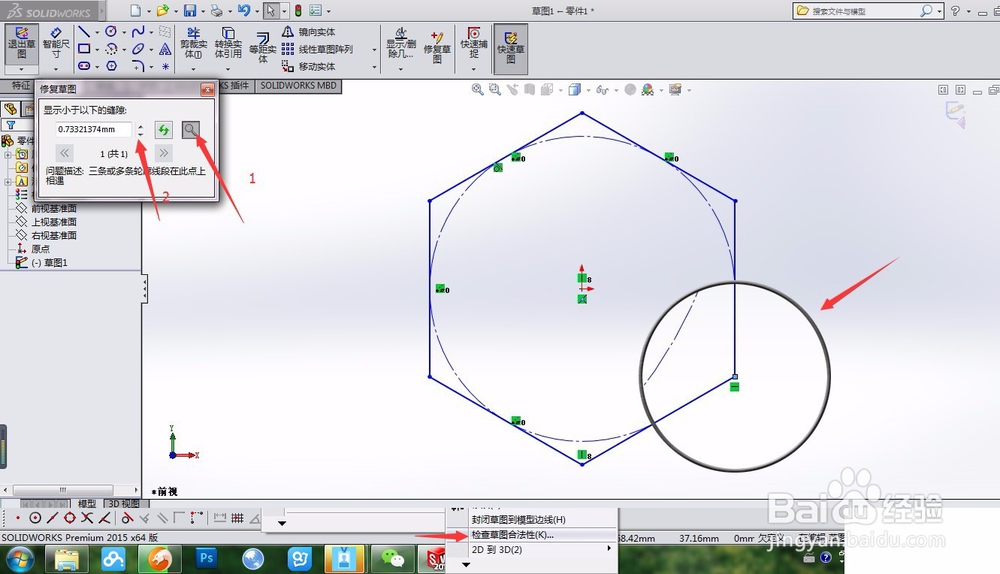
Task: Open dropdown arrow next to Save
Action: click(203, 11)
